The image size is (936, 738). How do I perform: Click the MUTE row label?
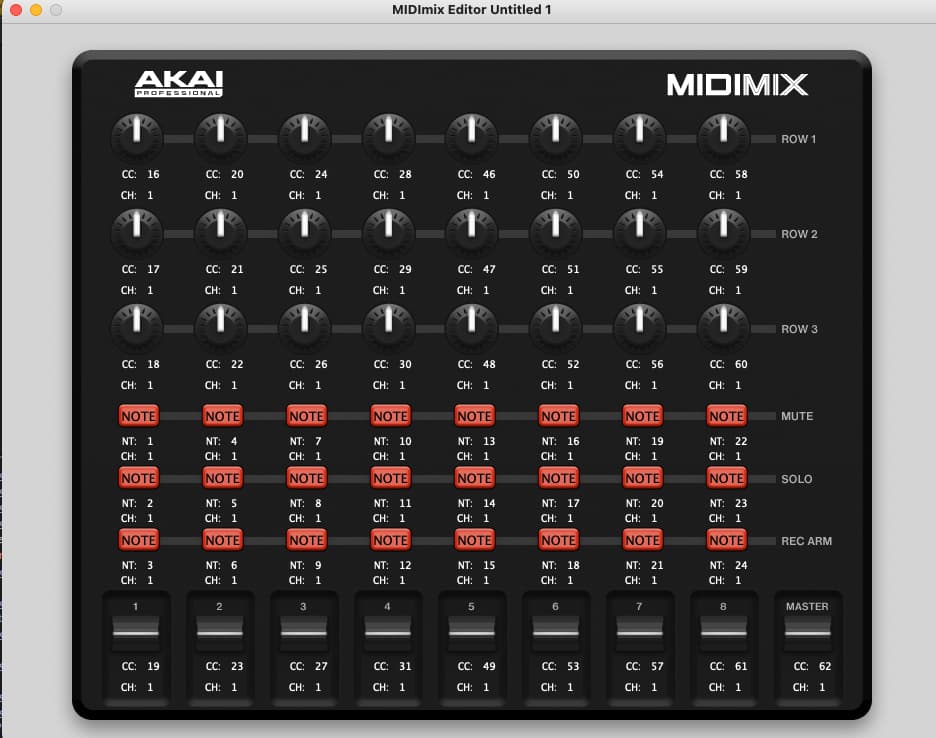797,416
